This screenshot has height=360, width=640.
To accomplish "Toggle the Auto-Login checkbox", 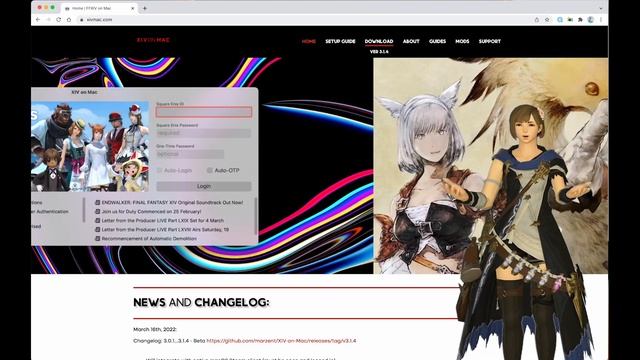I will tap(160, 170).
